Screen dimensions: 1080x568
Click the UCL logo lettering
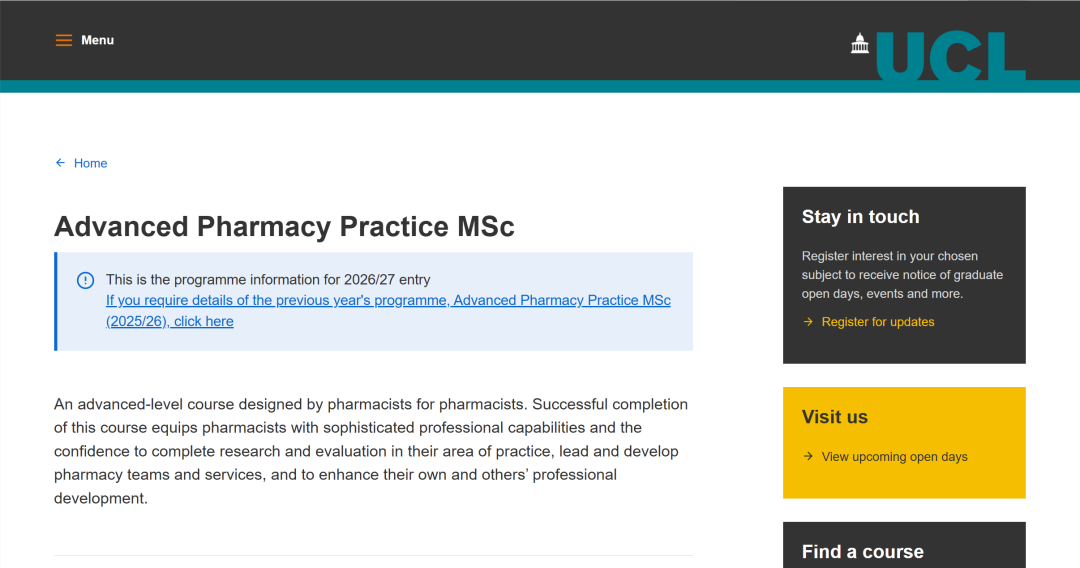[950, 56]
